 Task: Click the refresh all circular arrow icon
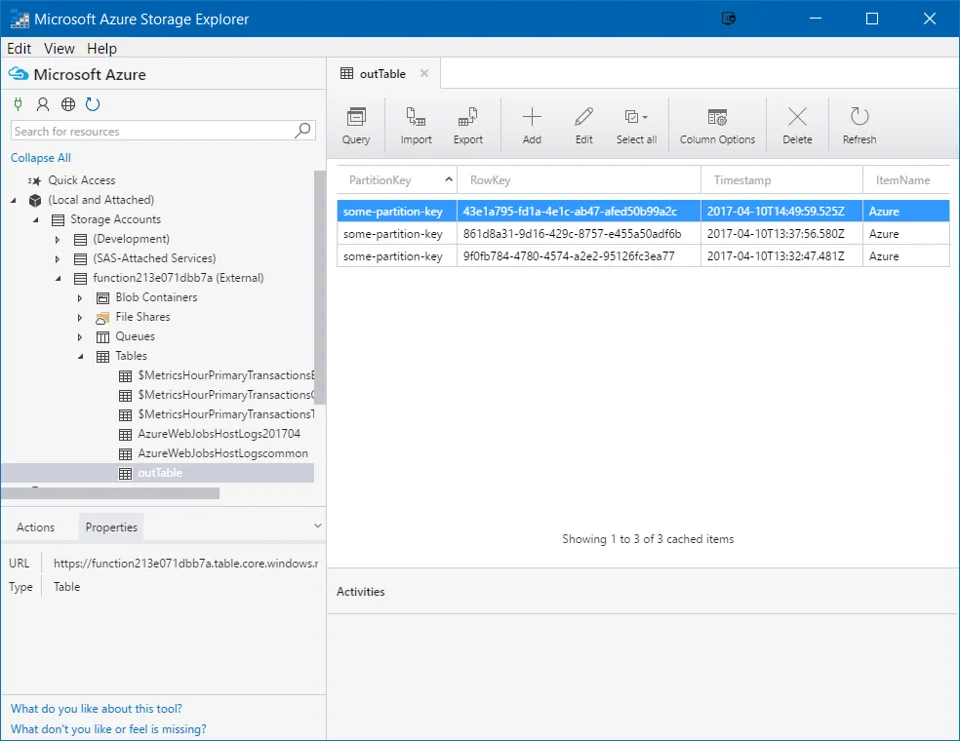point(92,104)
